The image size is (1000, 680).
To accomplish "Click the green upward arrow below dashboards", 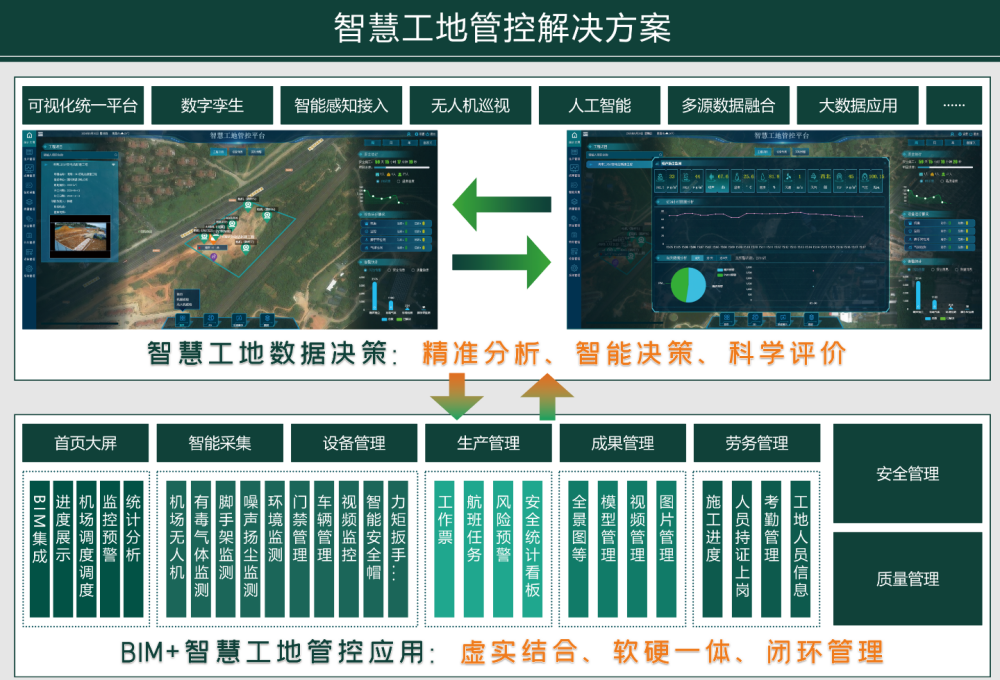I will pyautogui.click(x=547, y=394).
